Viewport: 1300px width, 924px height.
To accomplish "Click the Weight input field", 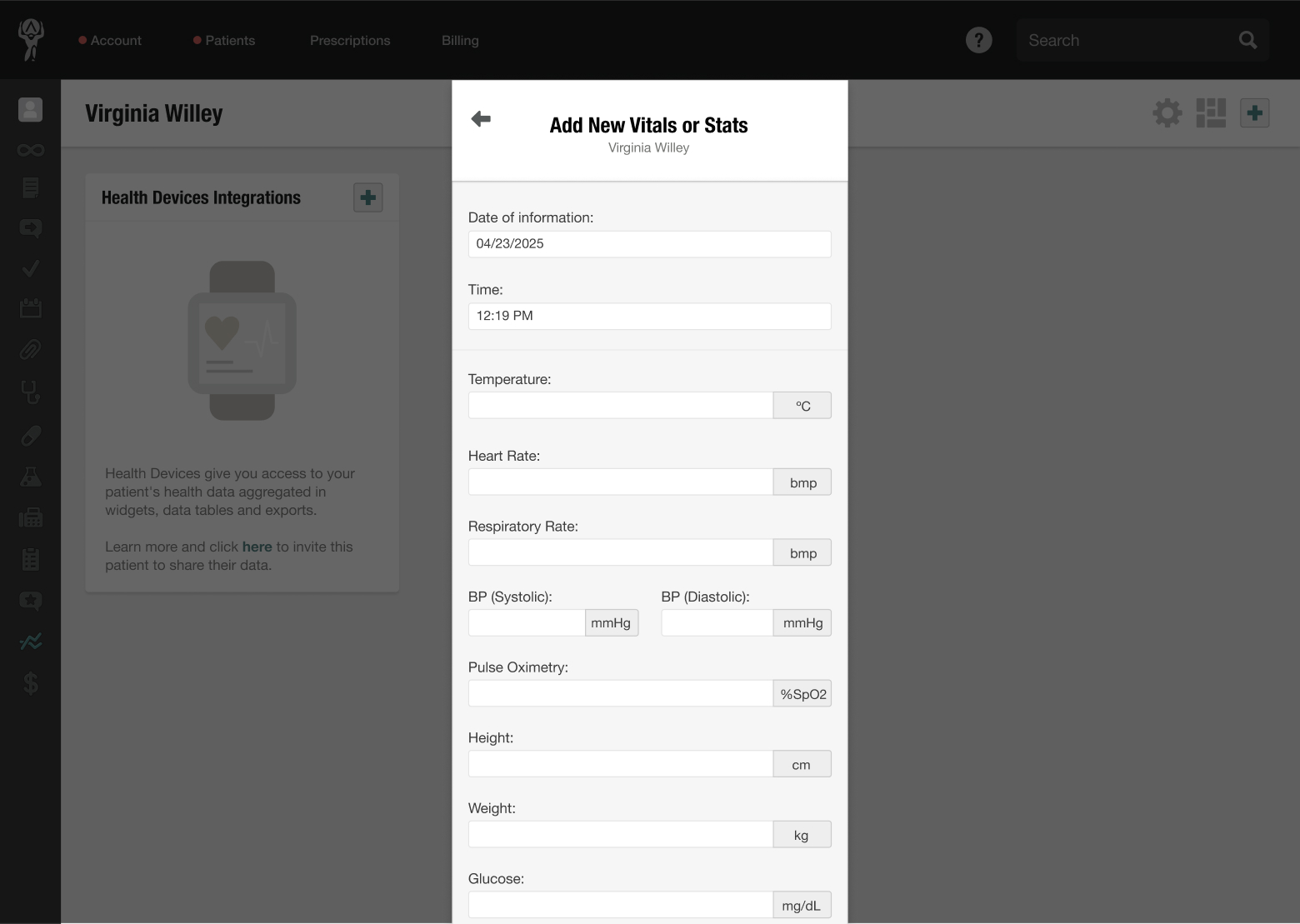I will tap(620, 834).
